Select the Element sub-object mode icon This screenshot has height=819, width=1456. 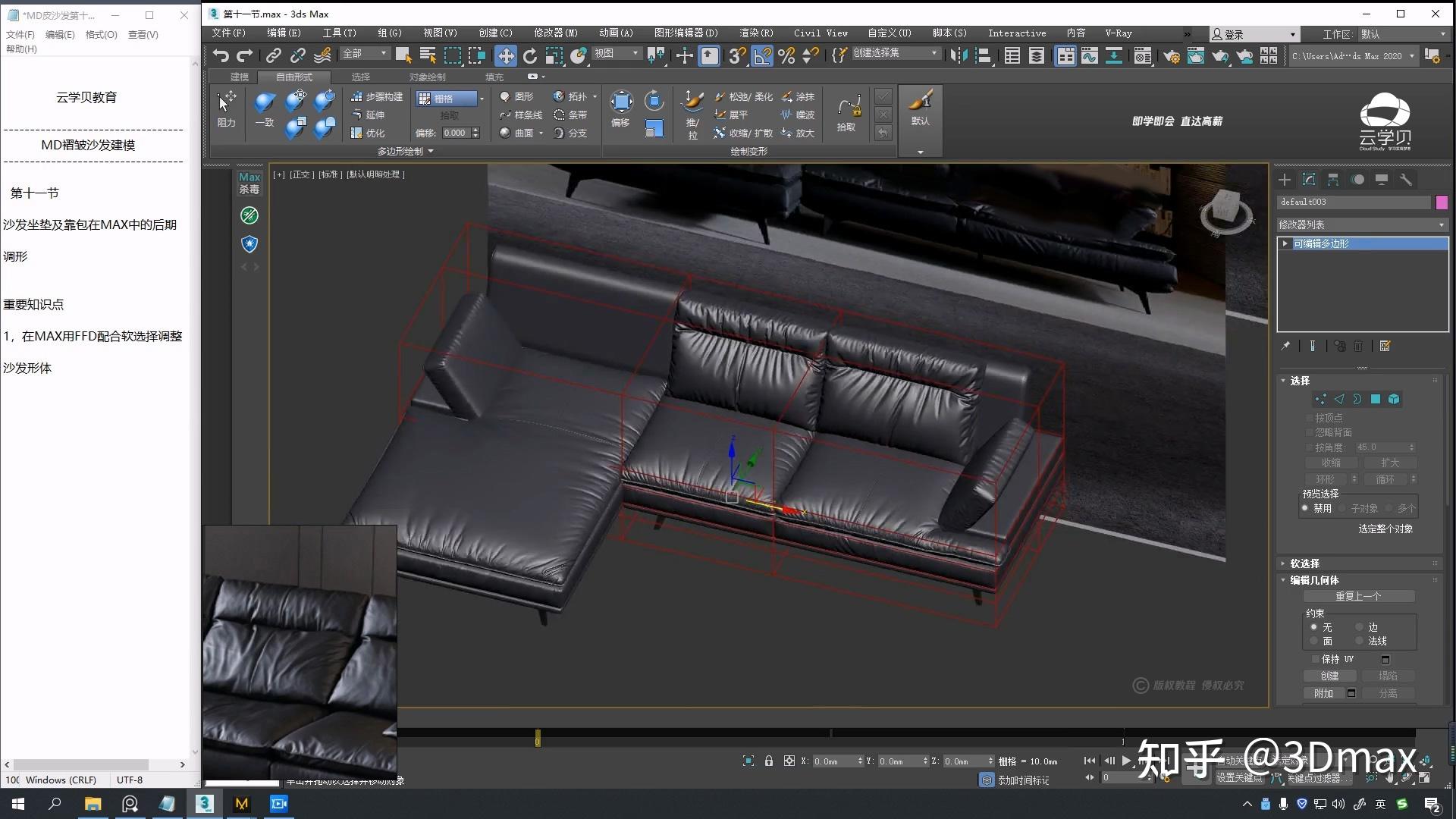pyautogui.click(x=1395, y=399)
